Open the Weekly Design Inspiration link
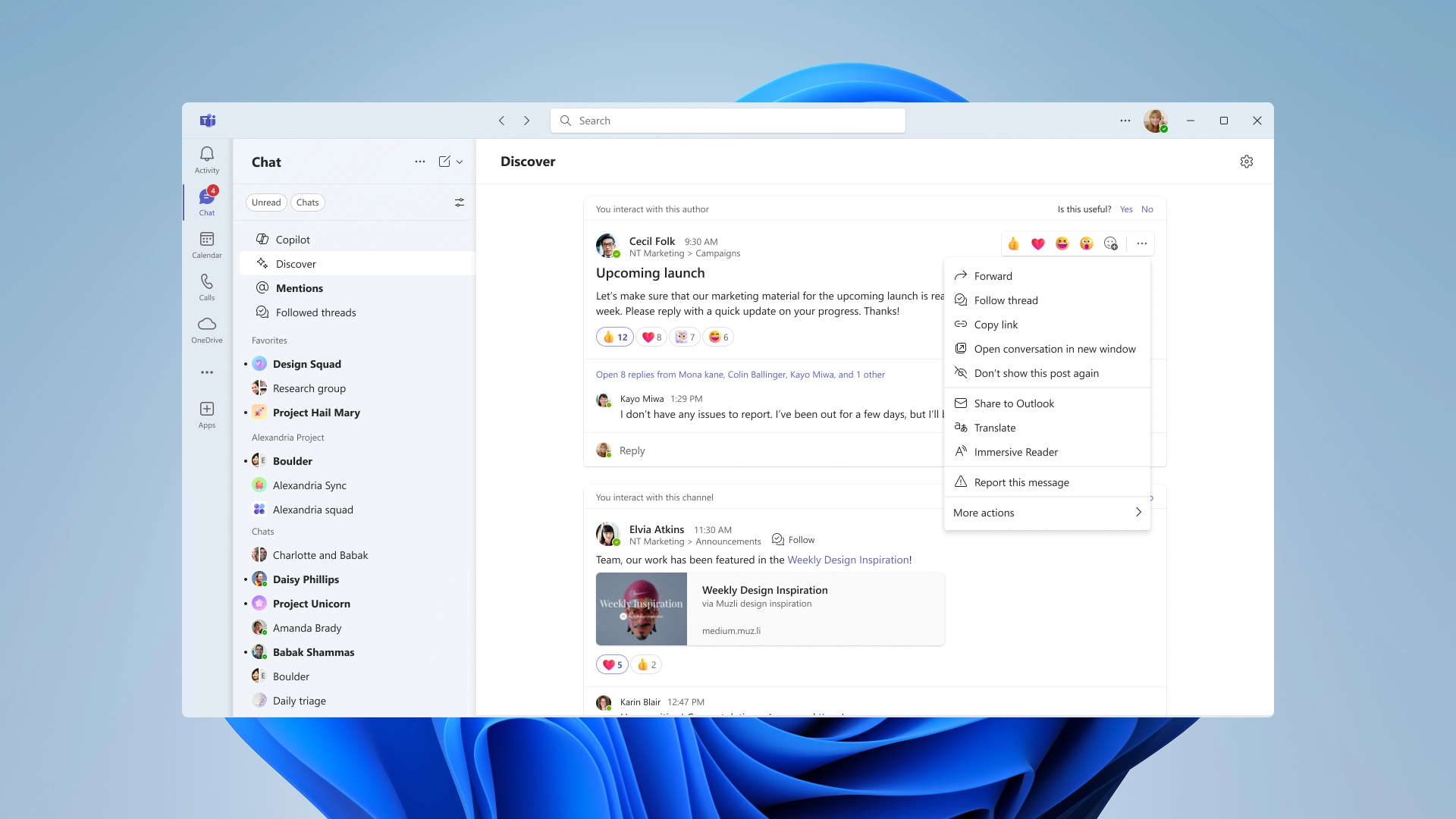 click(849, 559)
